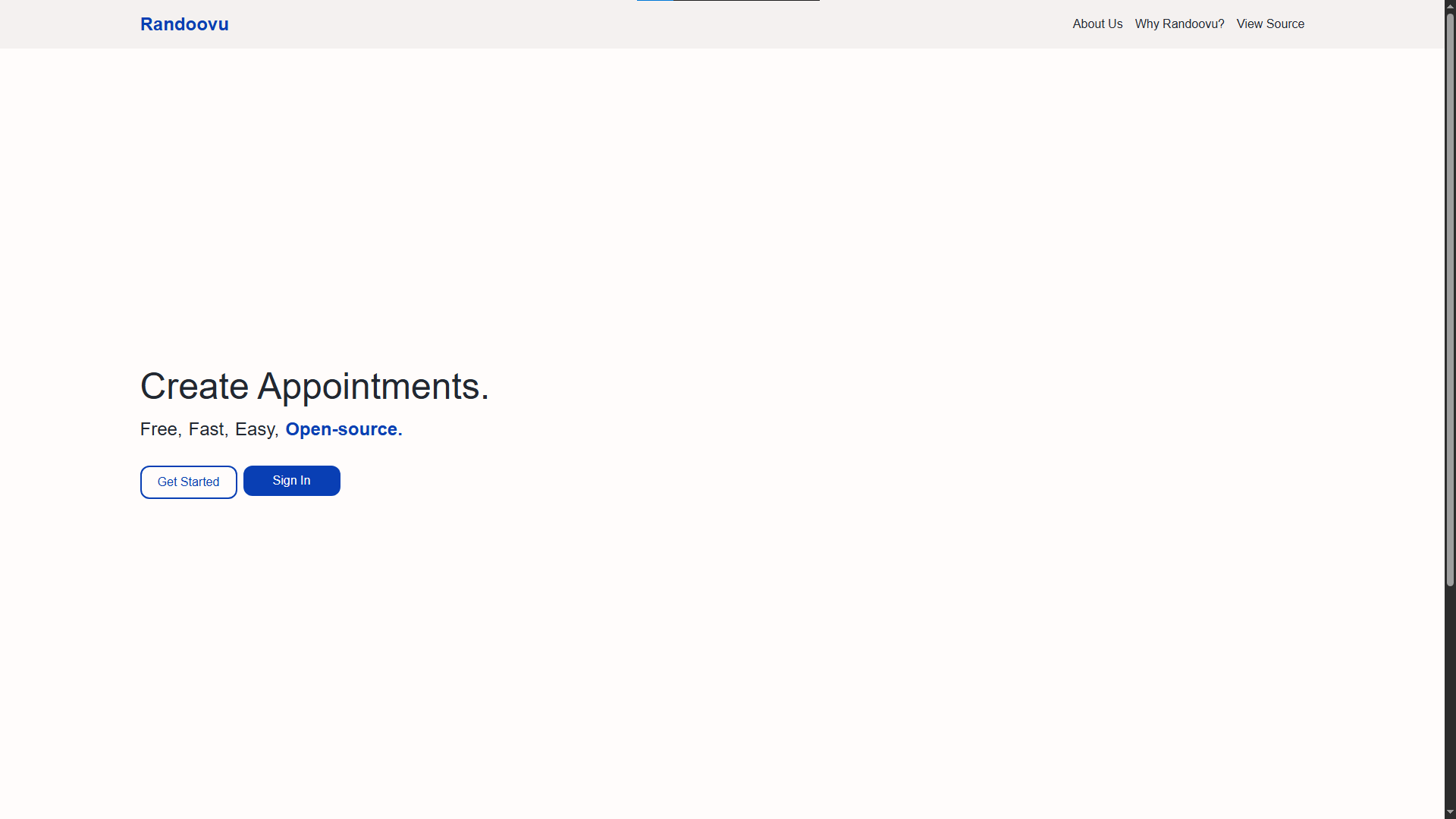Click the scrollbar down arrow

1450,812
